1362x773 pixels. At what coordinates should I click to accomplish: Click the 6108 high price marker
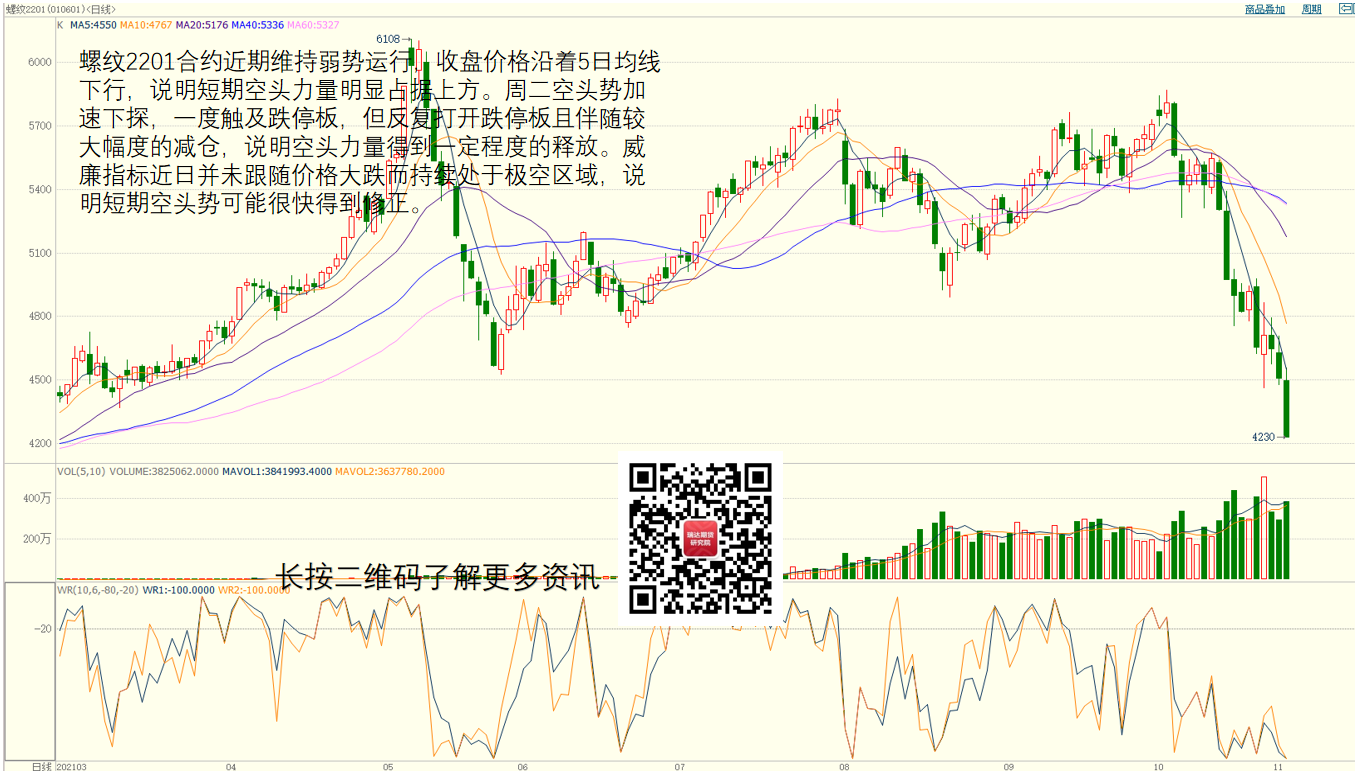(387, 39)
